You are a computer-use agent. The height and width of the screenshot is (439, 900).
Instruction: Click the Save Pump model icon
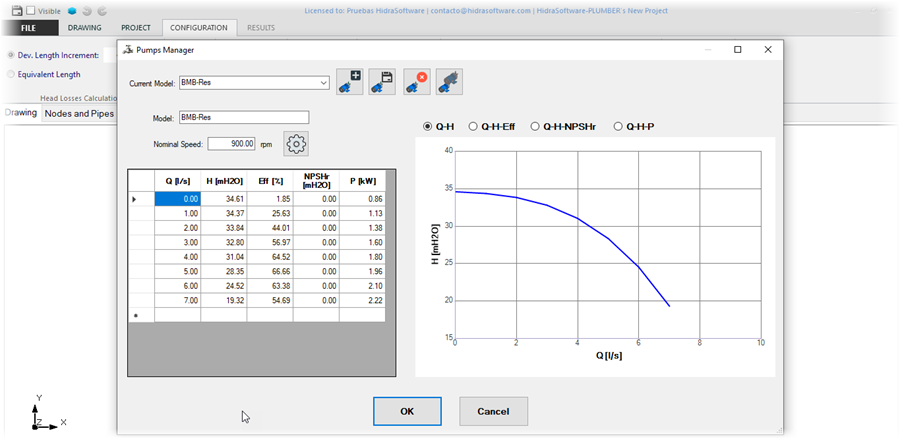click(x=383, y=82)
